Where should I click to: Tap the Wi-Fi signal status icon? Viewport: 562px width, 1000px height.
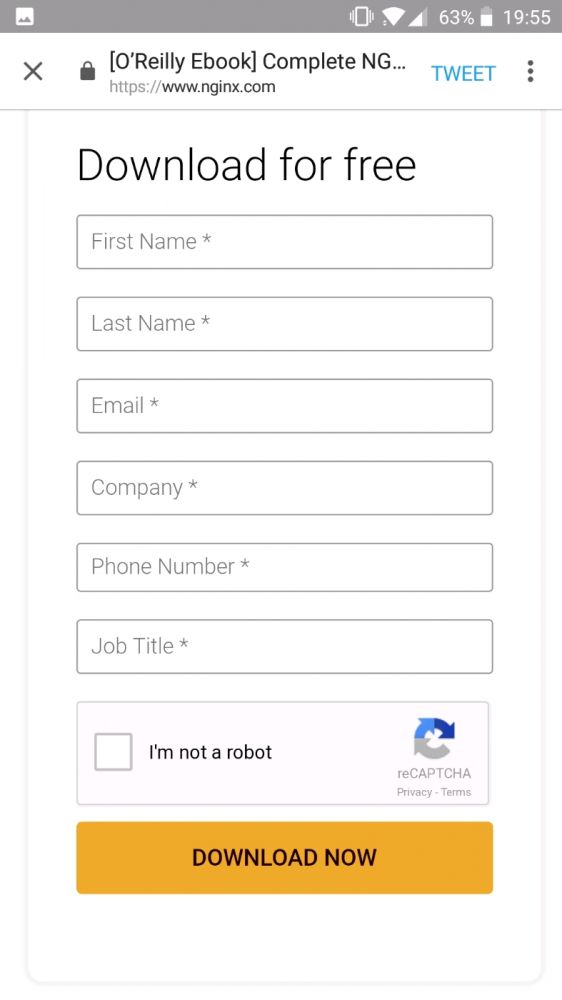(392, 18)
